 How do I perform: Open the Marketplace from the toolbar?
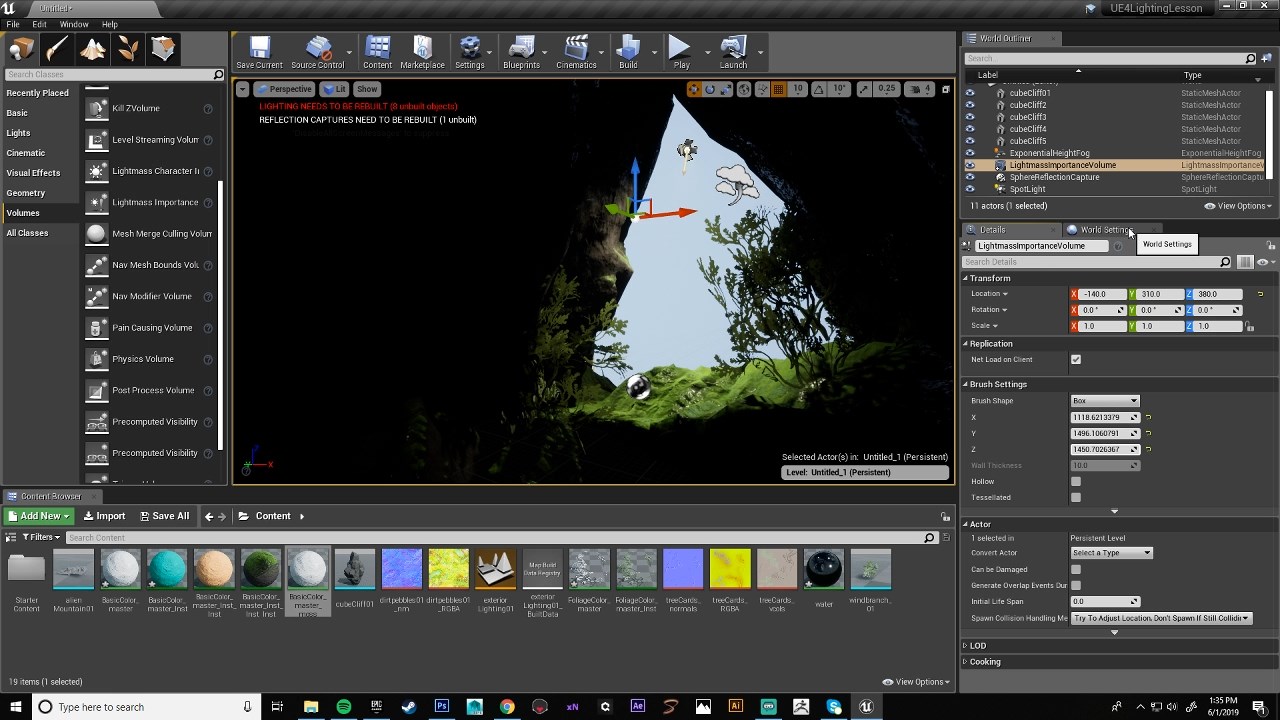[422, 48]
